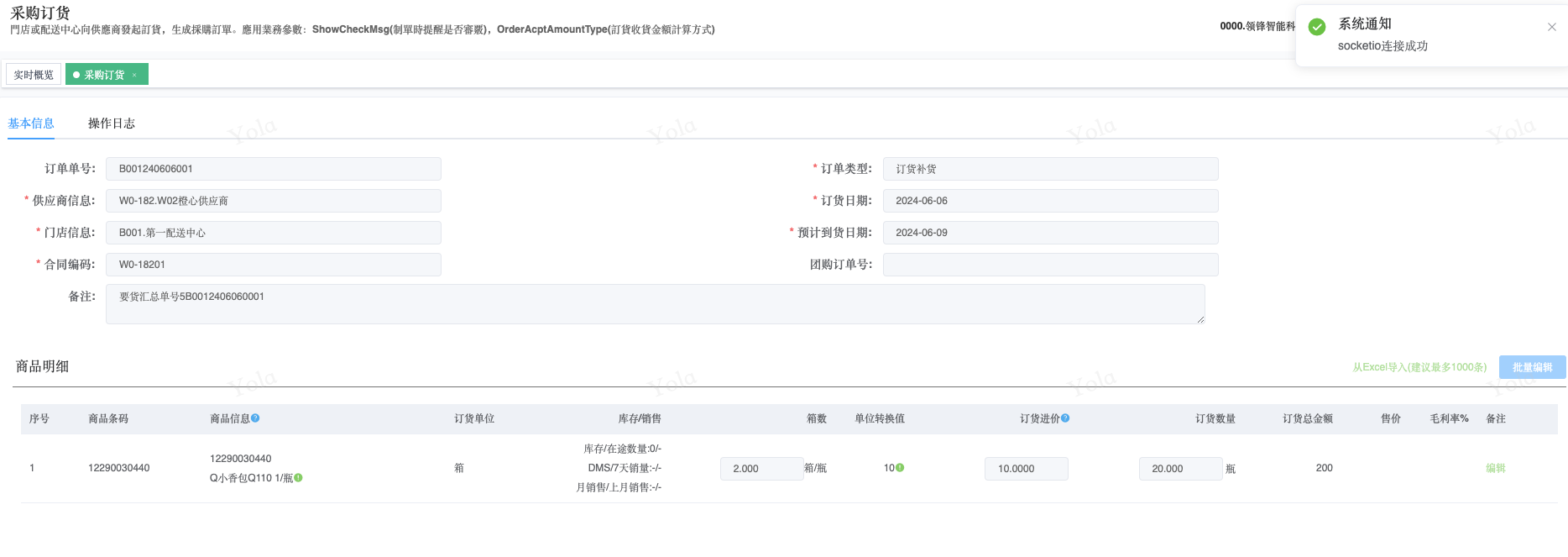The image size is (1568, 557).
Task: Click green info icon next to conversion value 10
Action: tap(900, 468)
